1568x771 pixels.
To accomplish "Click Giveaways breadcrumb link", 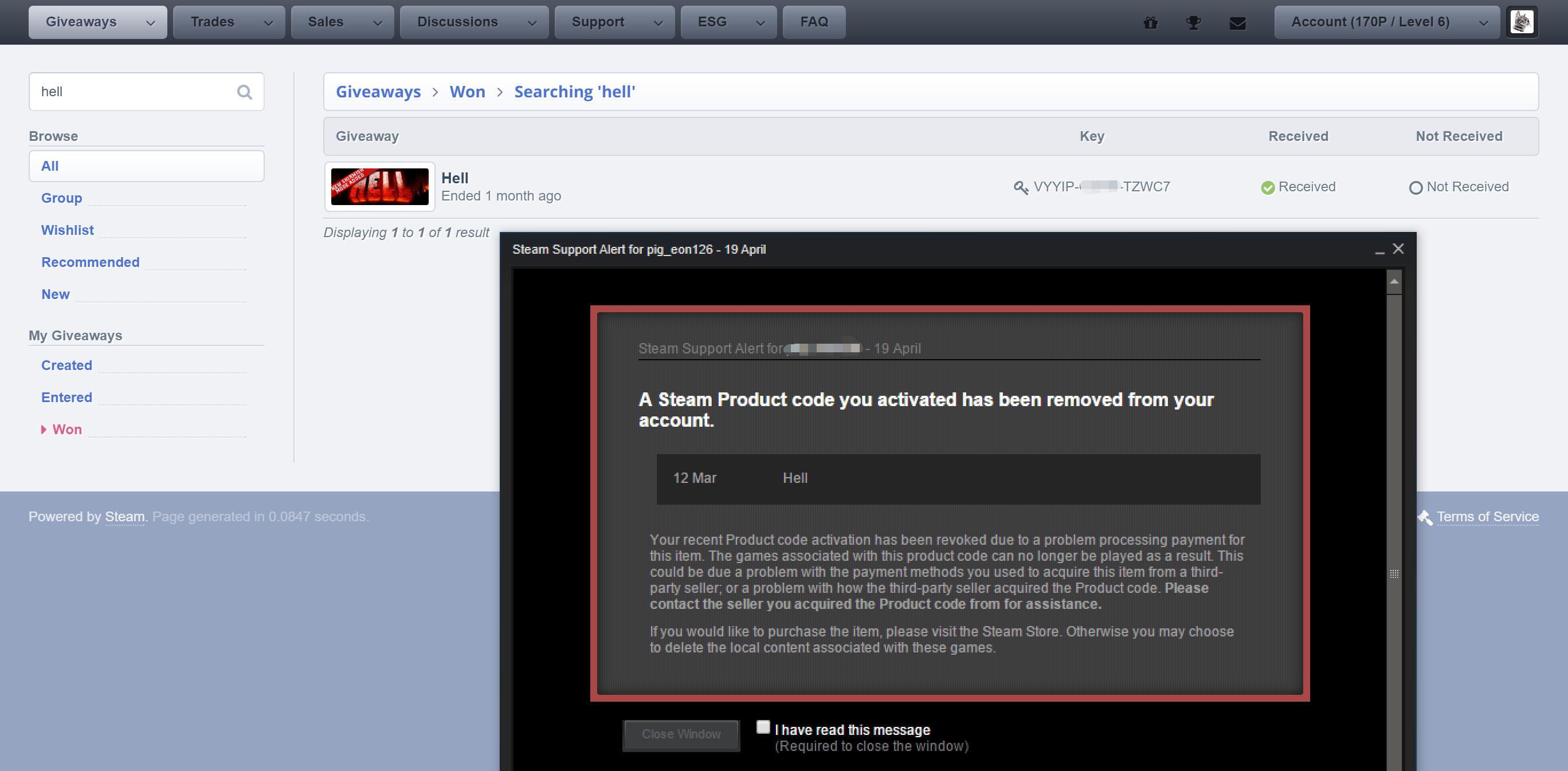I will point(378,92).
